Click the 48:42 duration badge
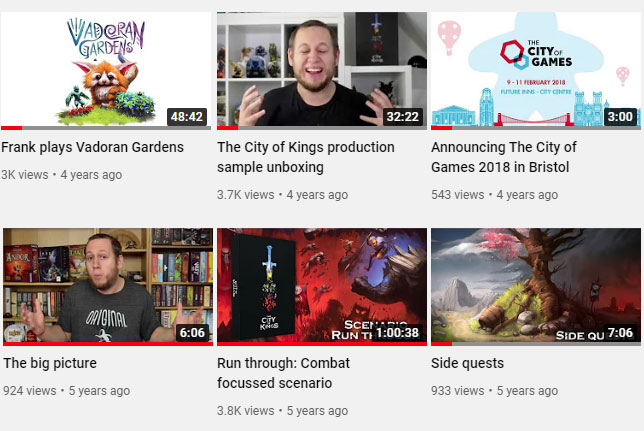644x431 pixels. [x=187, y=117]
